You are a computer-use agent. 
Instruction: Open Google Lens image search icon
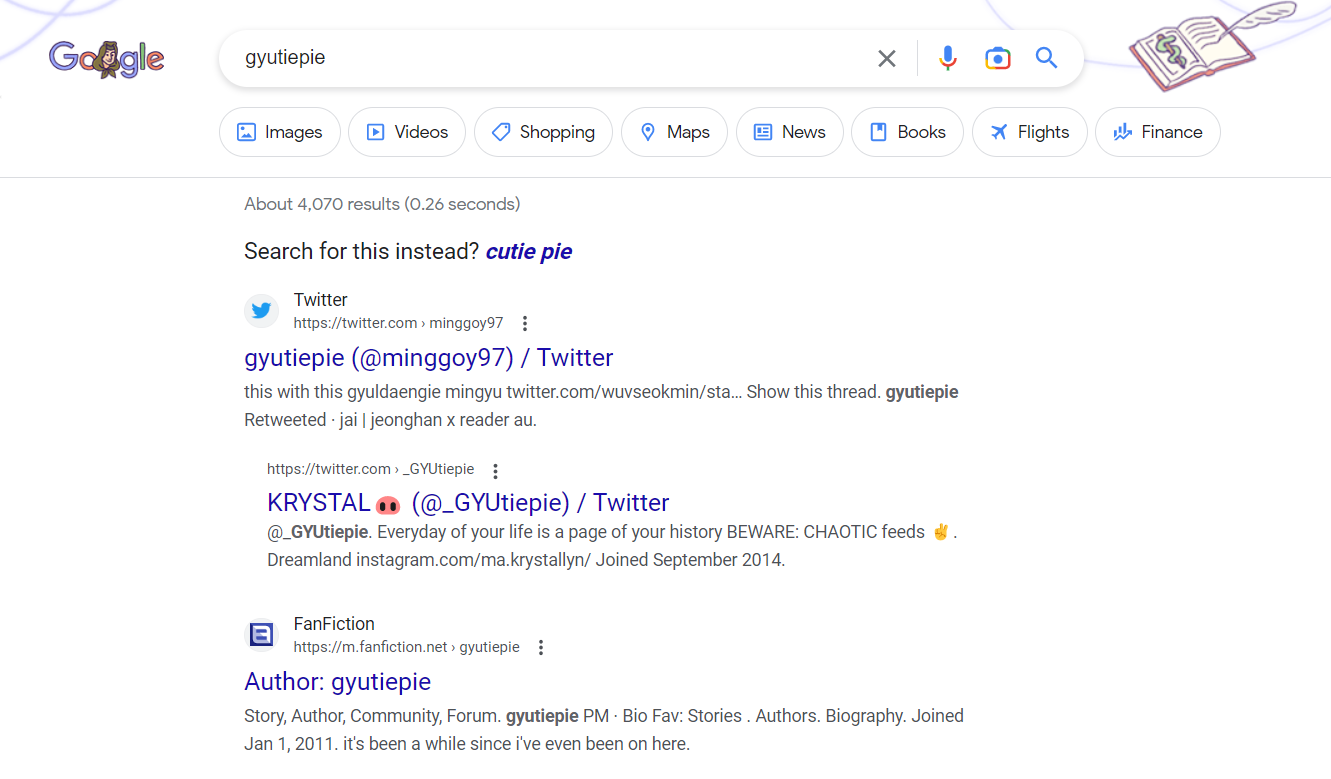pyautogui.click(x=997, y=58)
